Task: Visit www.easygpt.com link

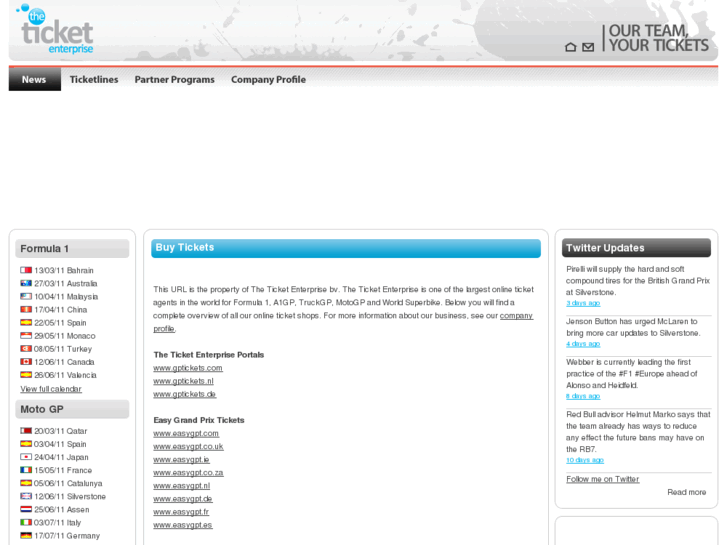Action: coord(186,433)
